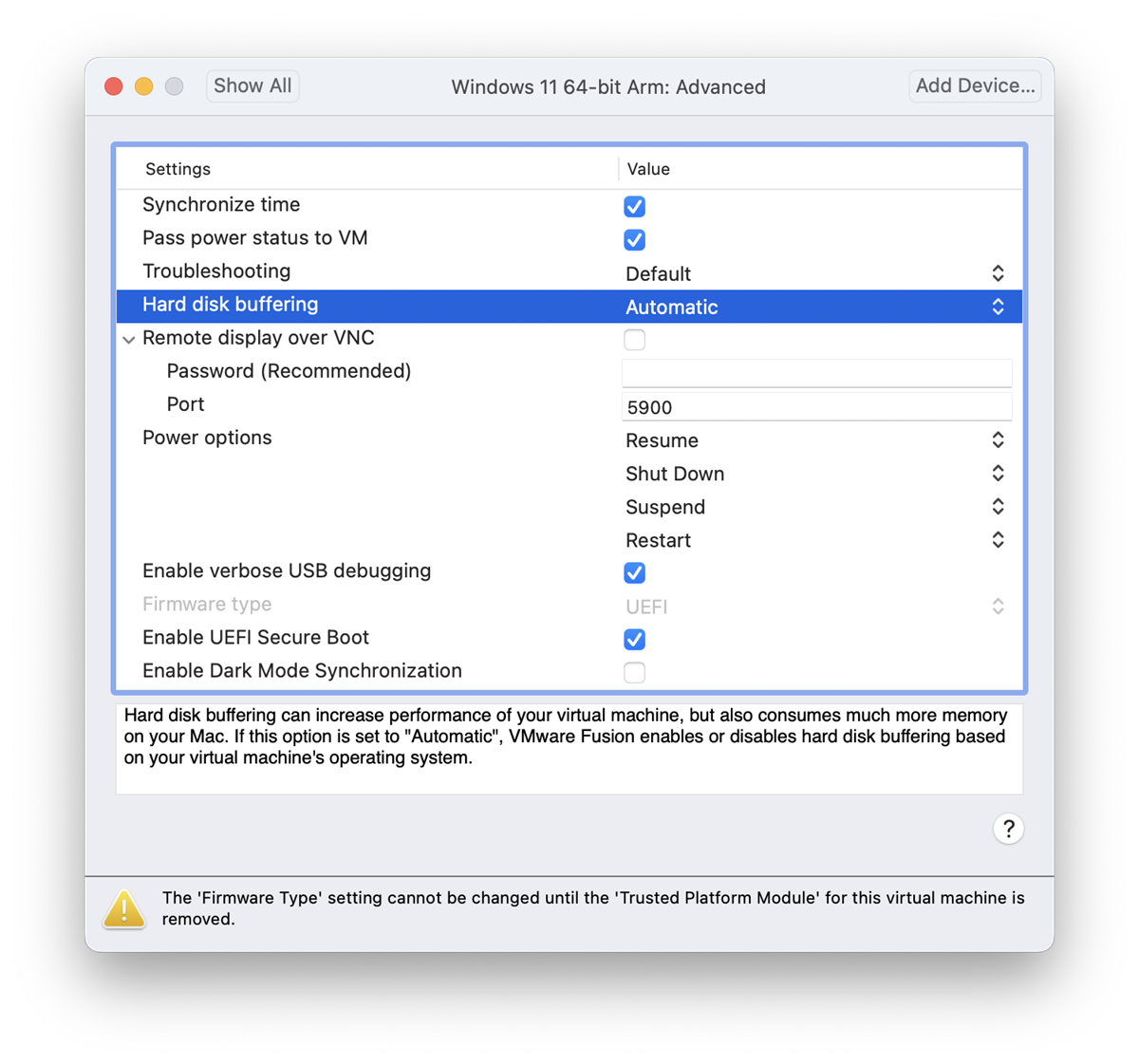This screenshot has width=1139, height=1064.
Task: Click the Firmware Type warning message text
Action: coord(593,908)
